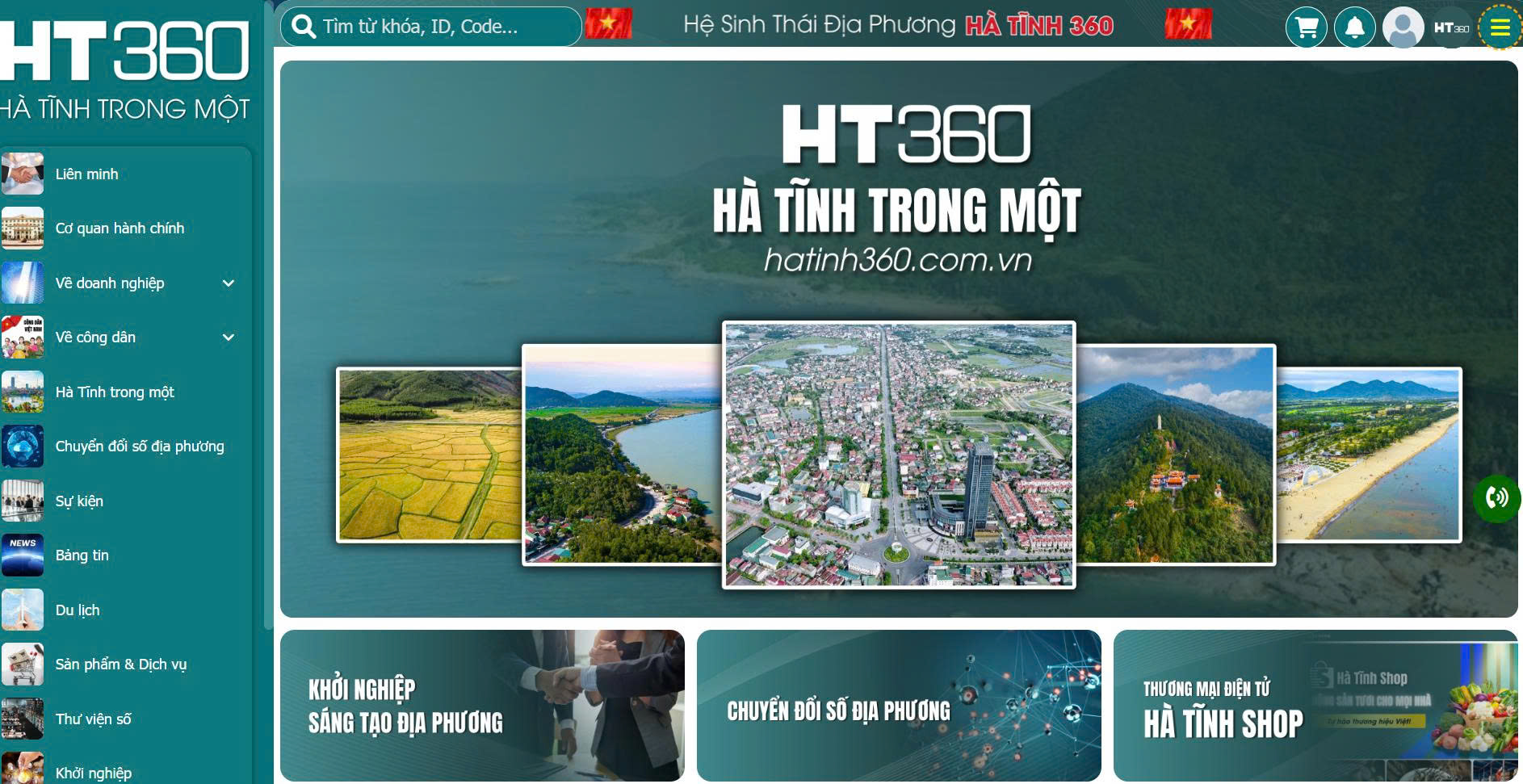Expand the Về doanh nghiệp submenu
The height and width of the screenshot is (784, 1523).
229,283
